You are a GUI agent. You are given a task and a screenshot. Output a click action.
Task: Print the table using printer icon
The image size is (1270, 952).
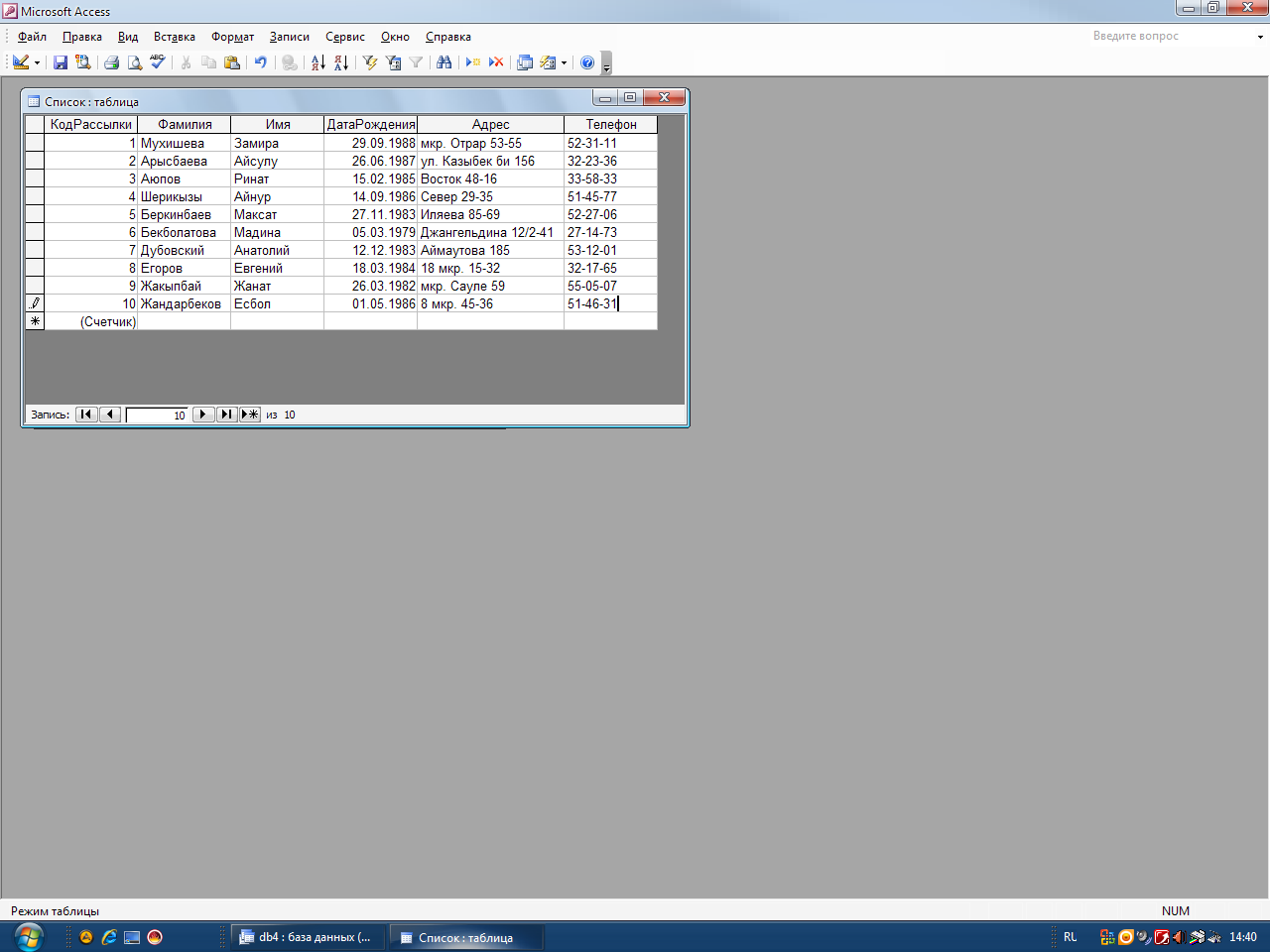111,62
